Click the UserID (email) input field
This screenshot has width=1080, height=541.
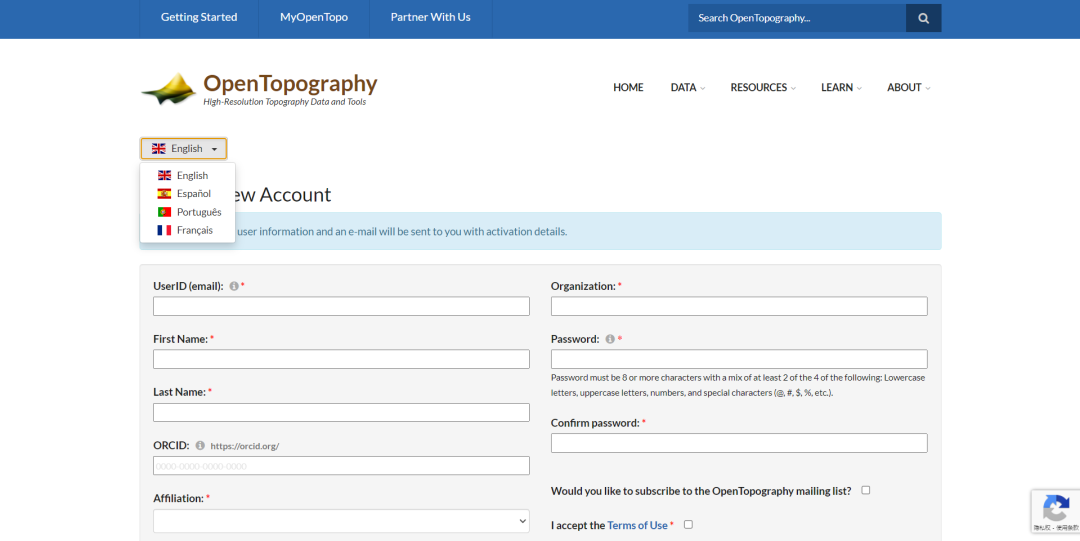[x=341, y=306]
